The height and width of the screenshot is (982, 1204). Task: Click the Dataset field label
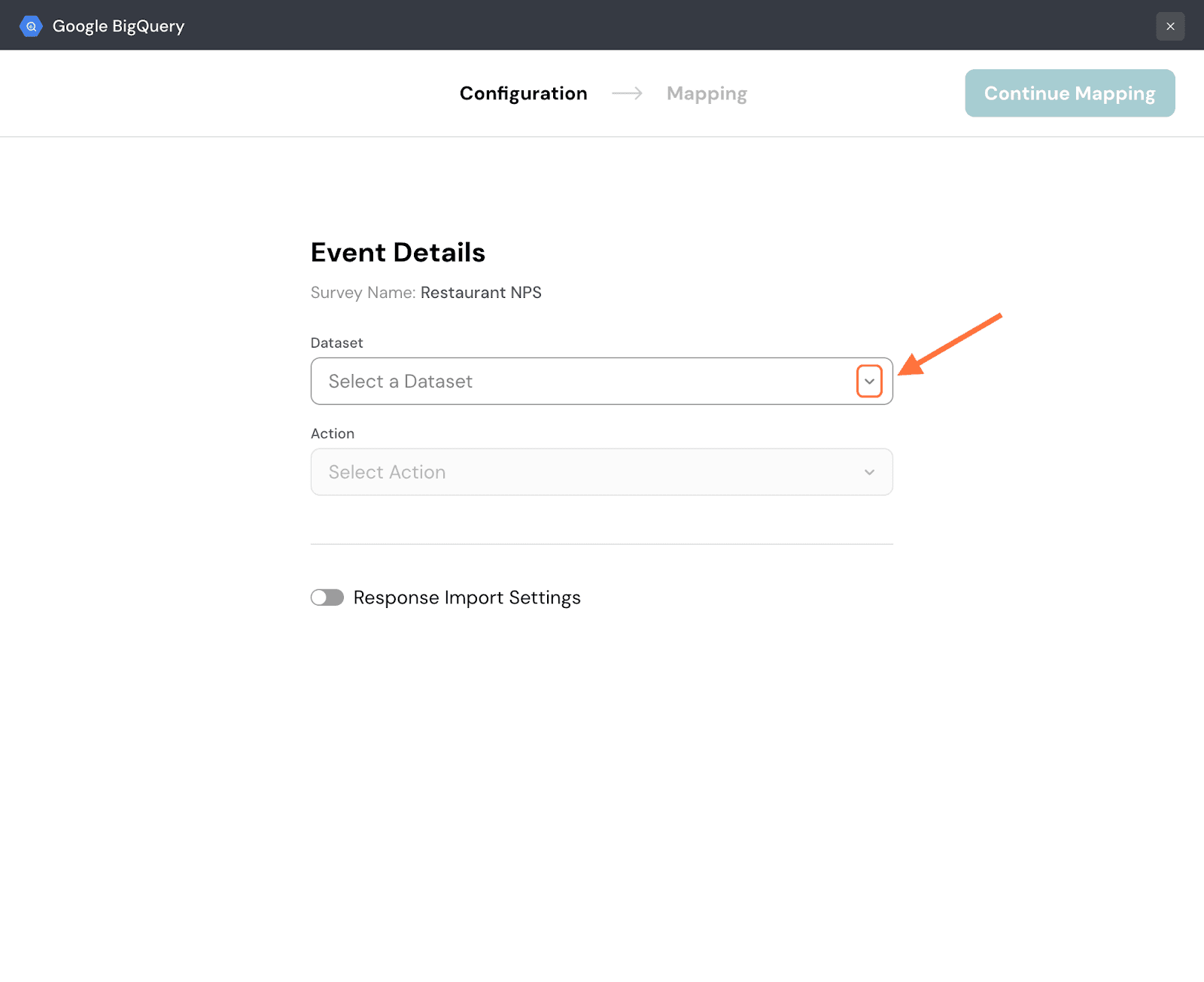(336, 343)
